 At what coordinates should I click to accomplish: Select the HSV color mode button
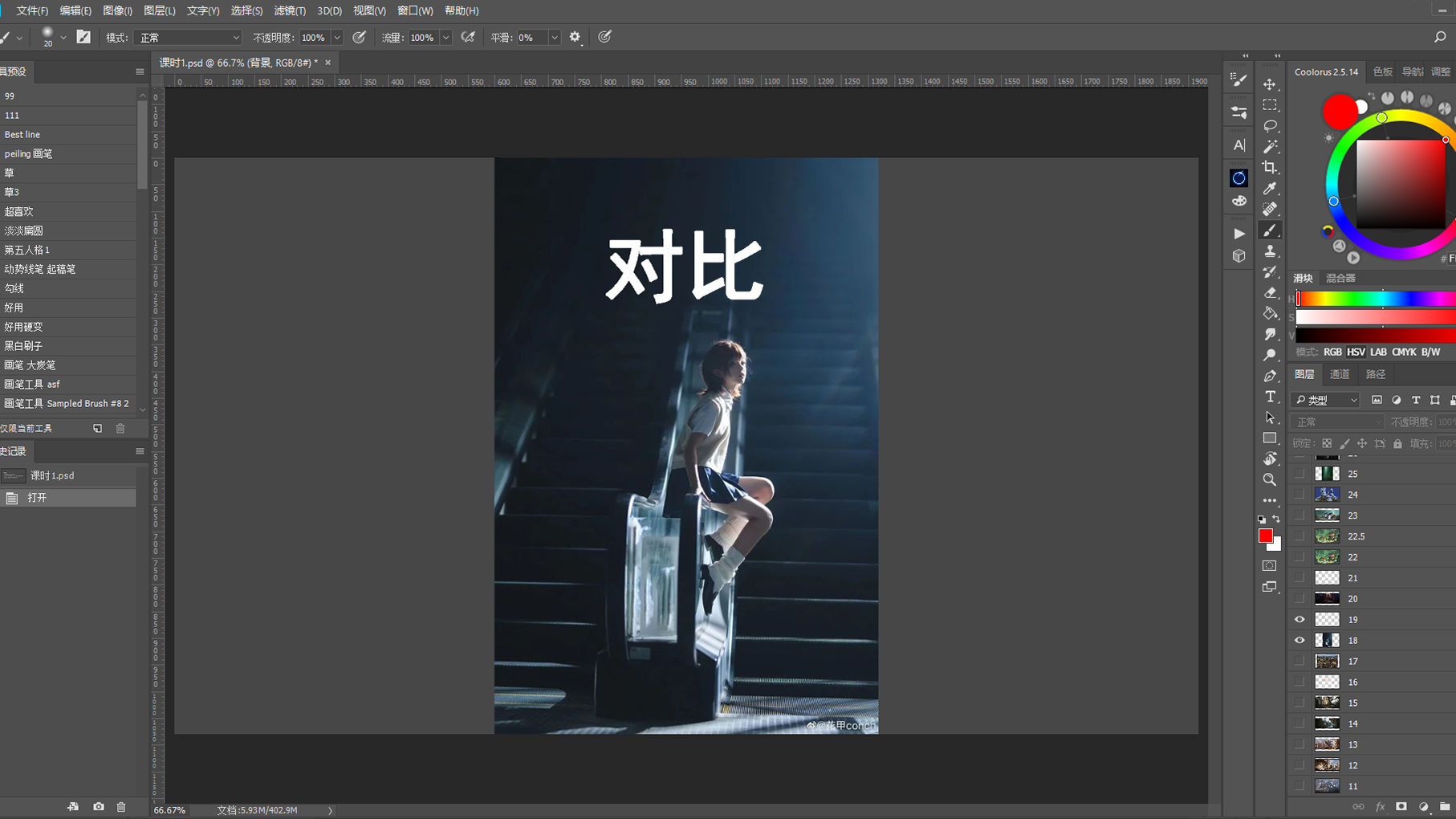coord(1356,352)
